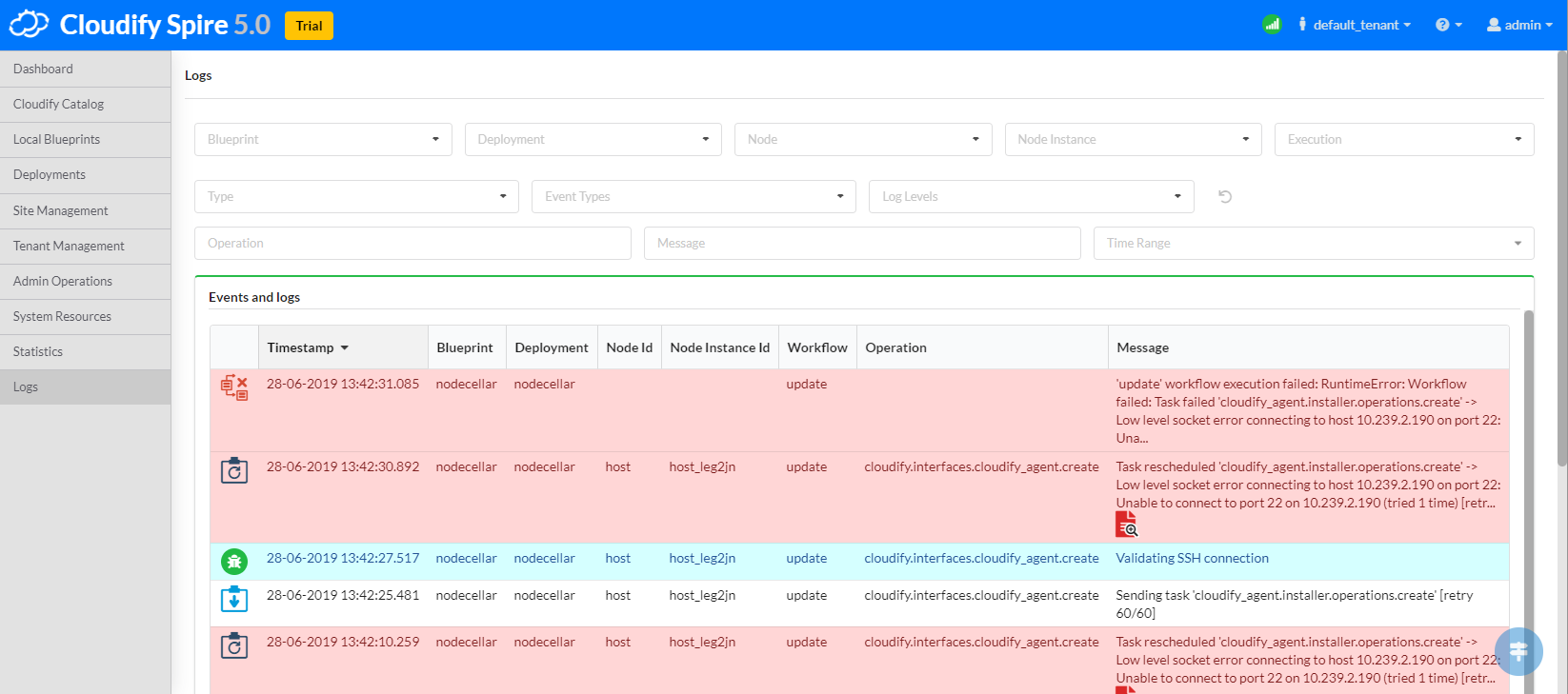Open the Log Levels filter dropdown
The height and width of the screenshot is (694, 1568).
(1031, 196)
